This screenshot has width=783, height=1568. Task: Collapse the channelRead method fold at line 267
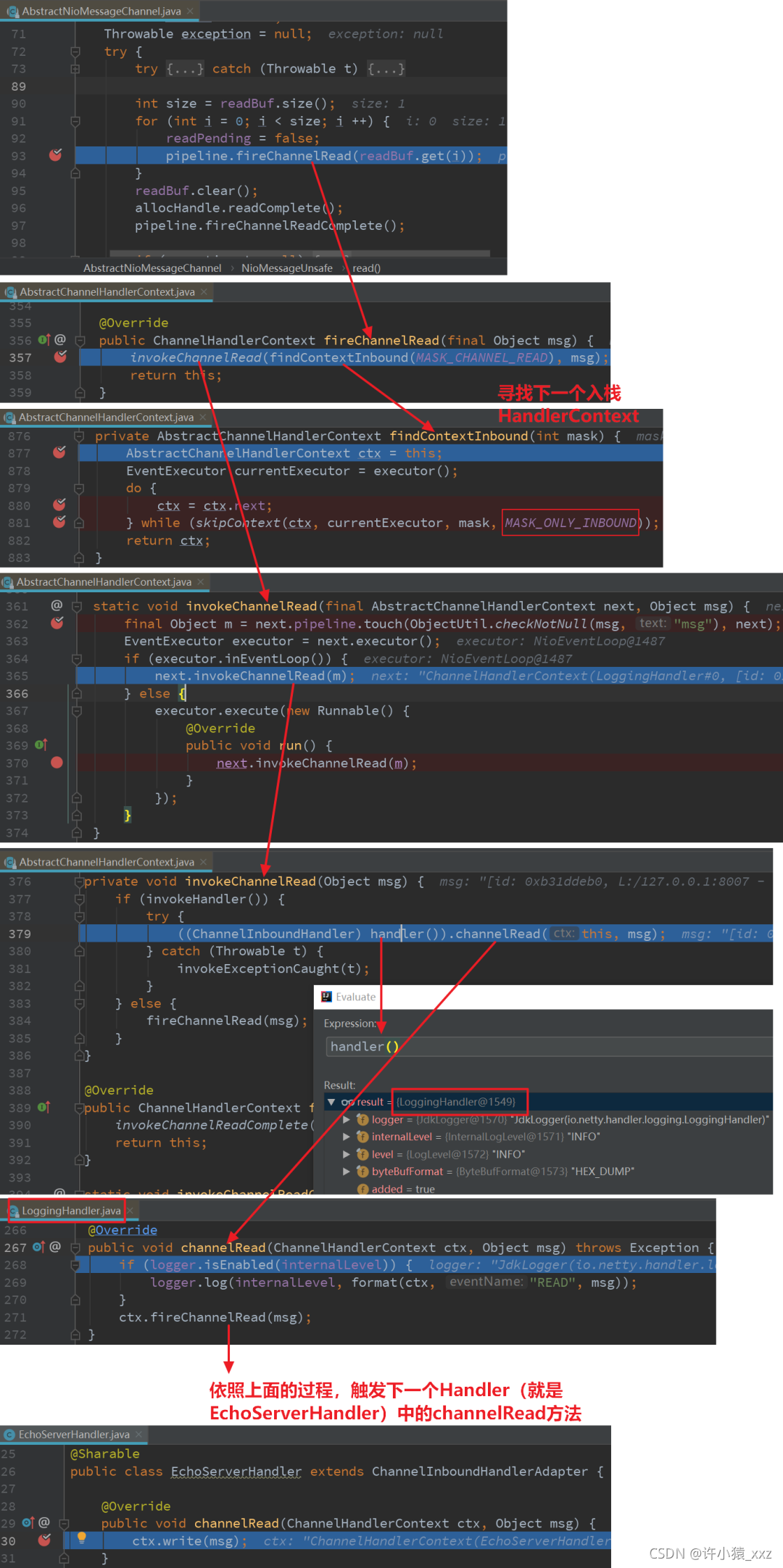click(x=75, y=1248)
